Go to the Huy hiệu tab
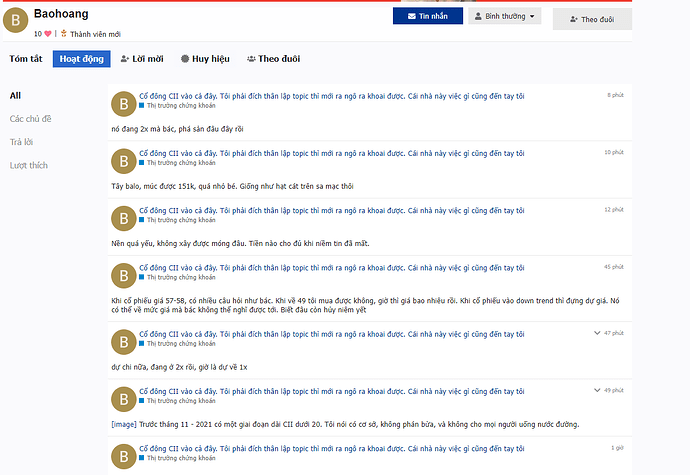Screen dimensions: 690x475 click(x=206, y=59)
